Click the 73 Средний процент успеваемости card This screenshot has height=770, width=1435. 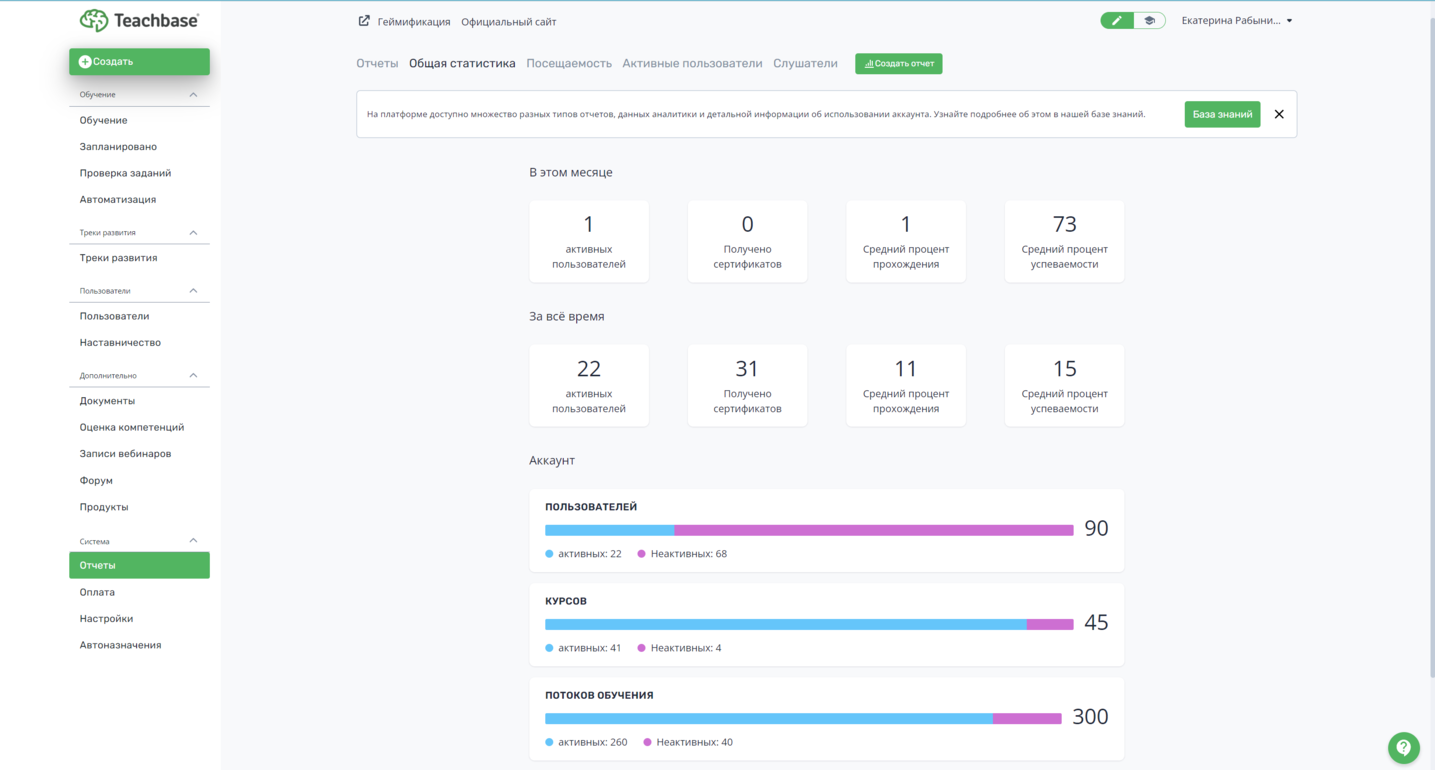coord(1064,241)
